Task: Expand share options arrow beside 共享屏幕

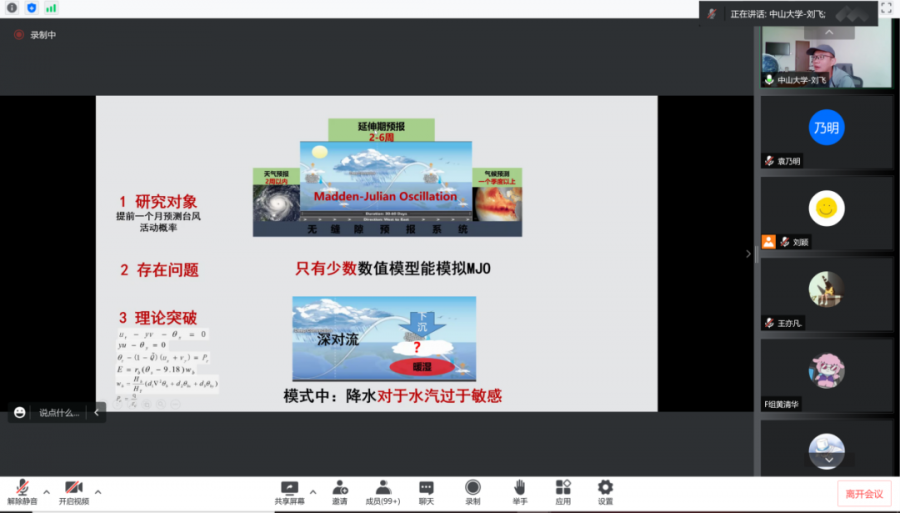Action: [x=312, y=492]
